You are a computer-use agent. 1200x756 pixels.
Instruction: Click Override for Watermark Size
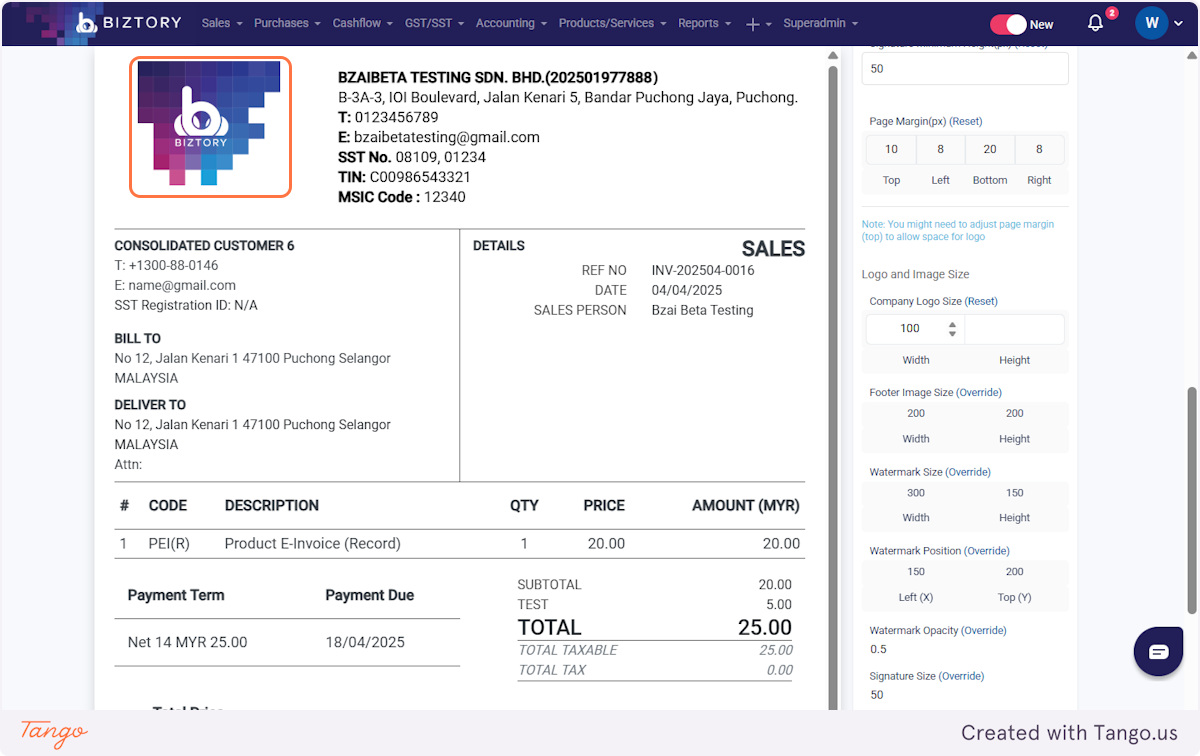[968, 472]
